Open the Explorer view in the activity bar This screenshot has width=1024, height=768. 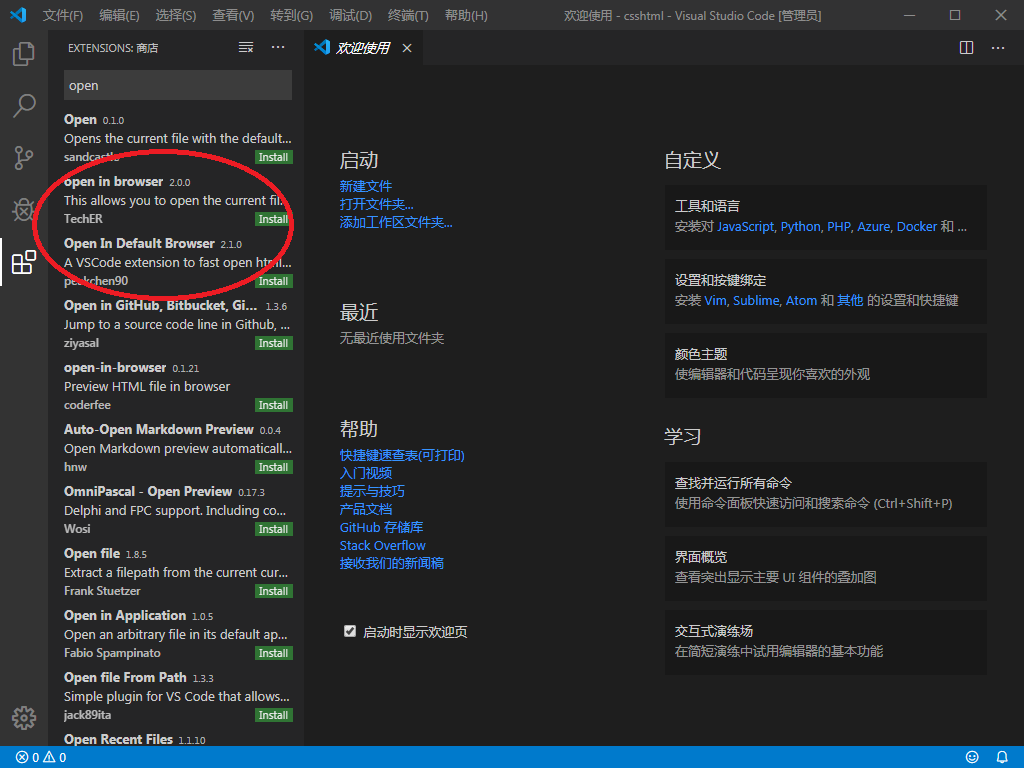pyautogui.click(x=24, y=55)
